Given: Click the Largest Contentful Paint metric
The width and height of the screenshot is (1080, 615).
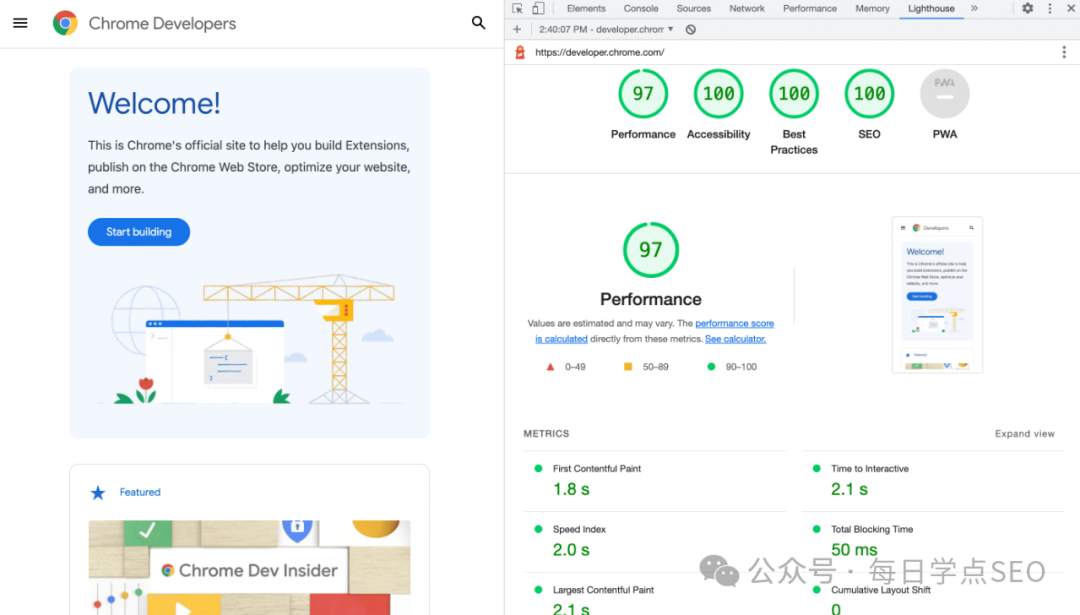Looking at the screenshot, I should (x=603, y=590).
